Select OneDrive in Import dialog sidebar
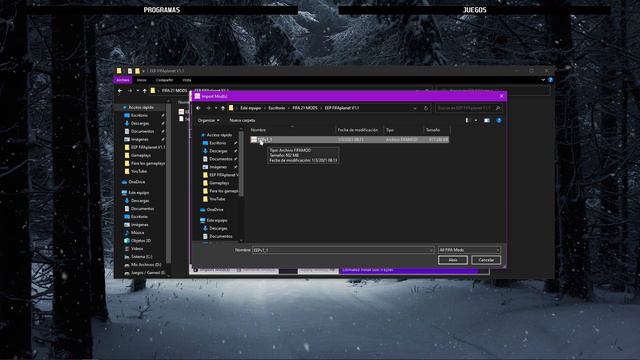Screen dimensions: 640x360 click(215, 209)
